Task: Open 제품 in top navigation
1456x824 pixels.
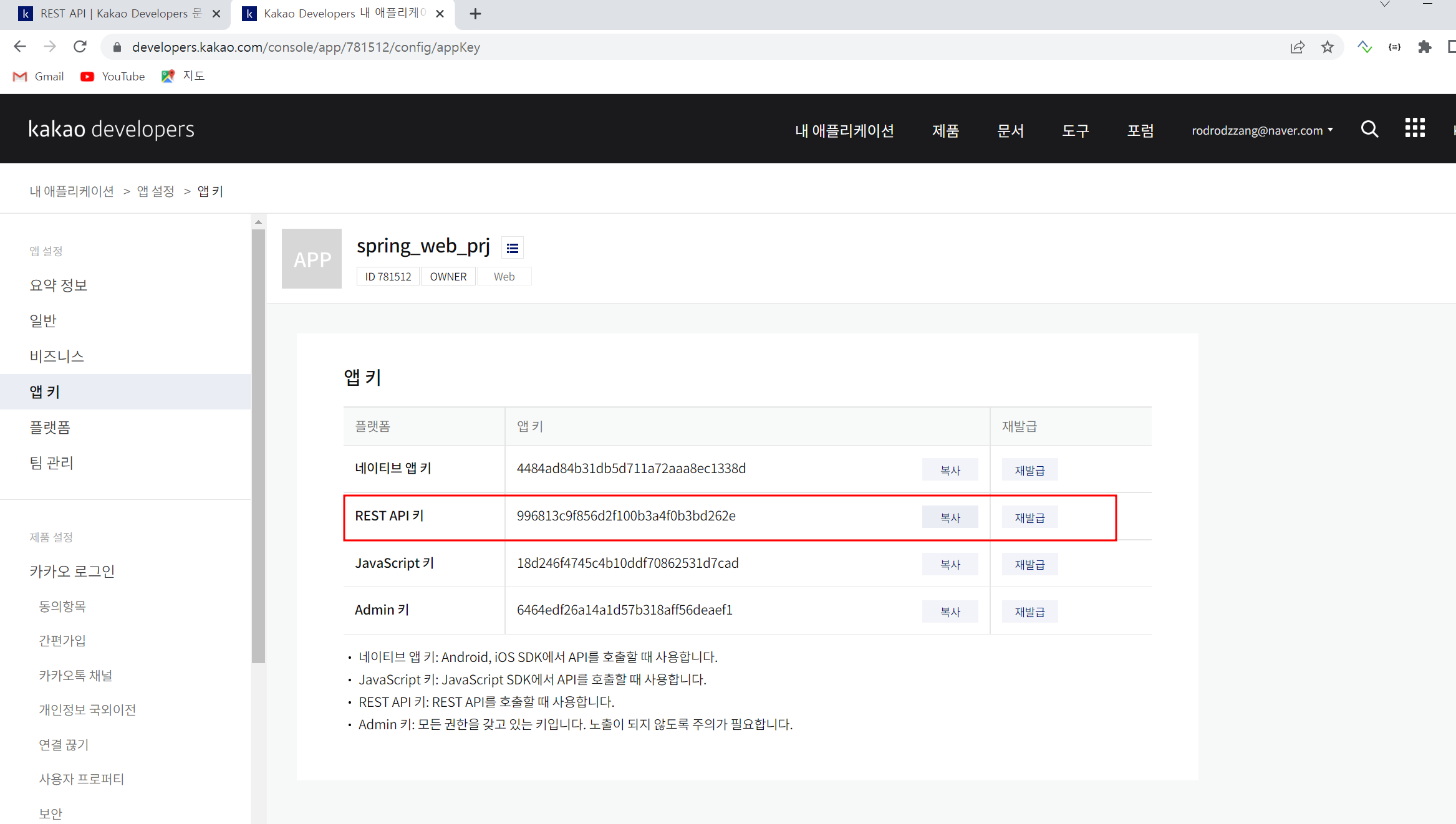Action: (x=945, y=131)
